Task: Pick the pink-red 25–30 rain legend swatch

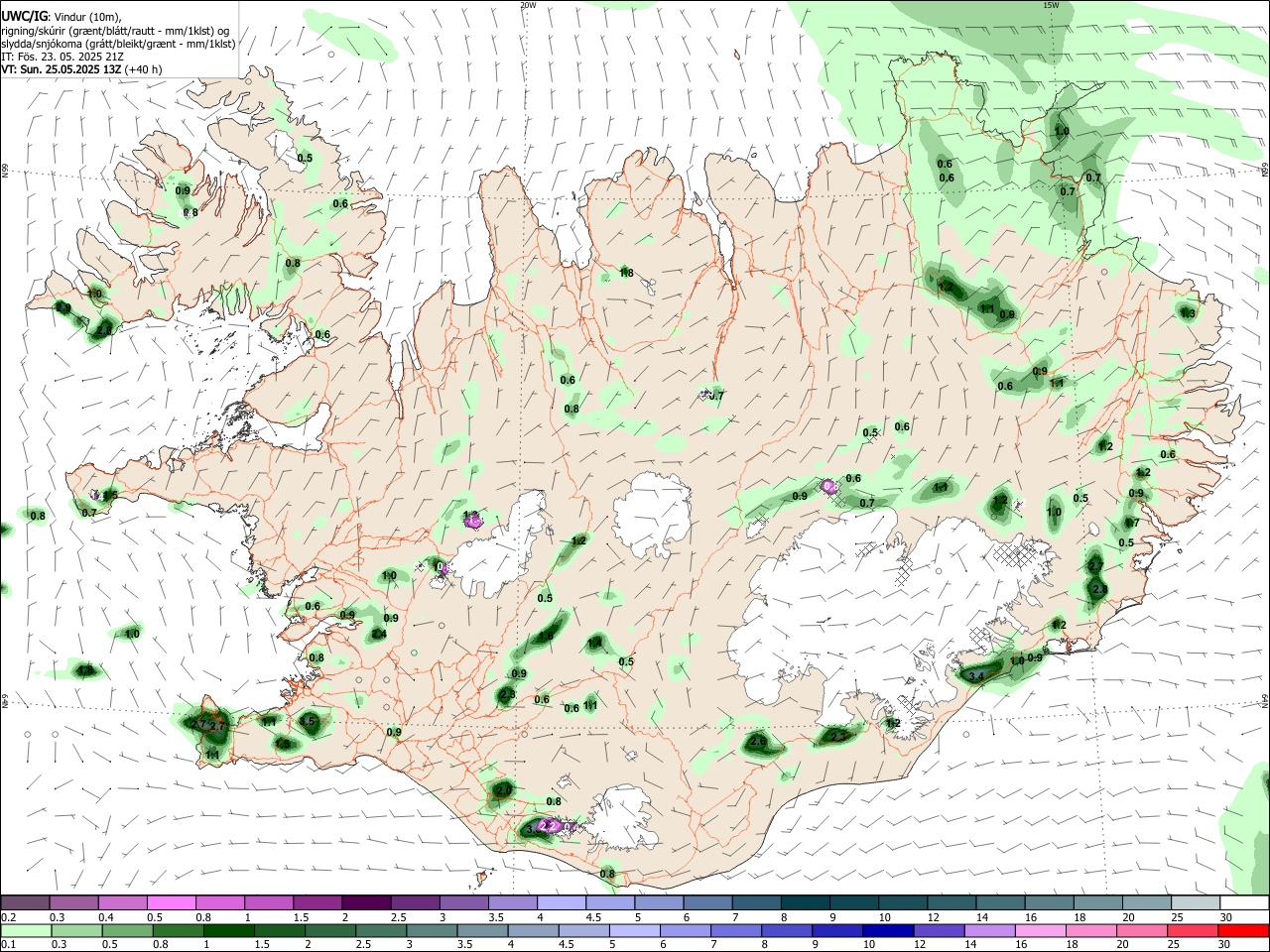Action: 1192,930
